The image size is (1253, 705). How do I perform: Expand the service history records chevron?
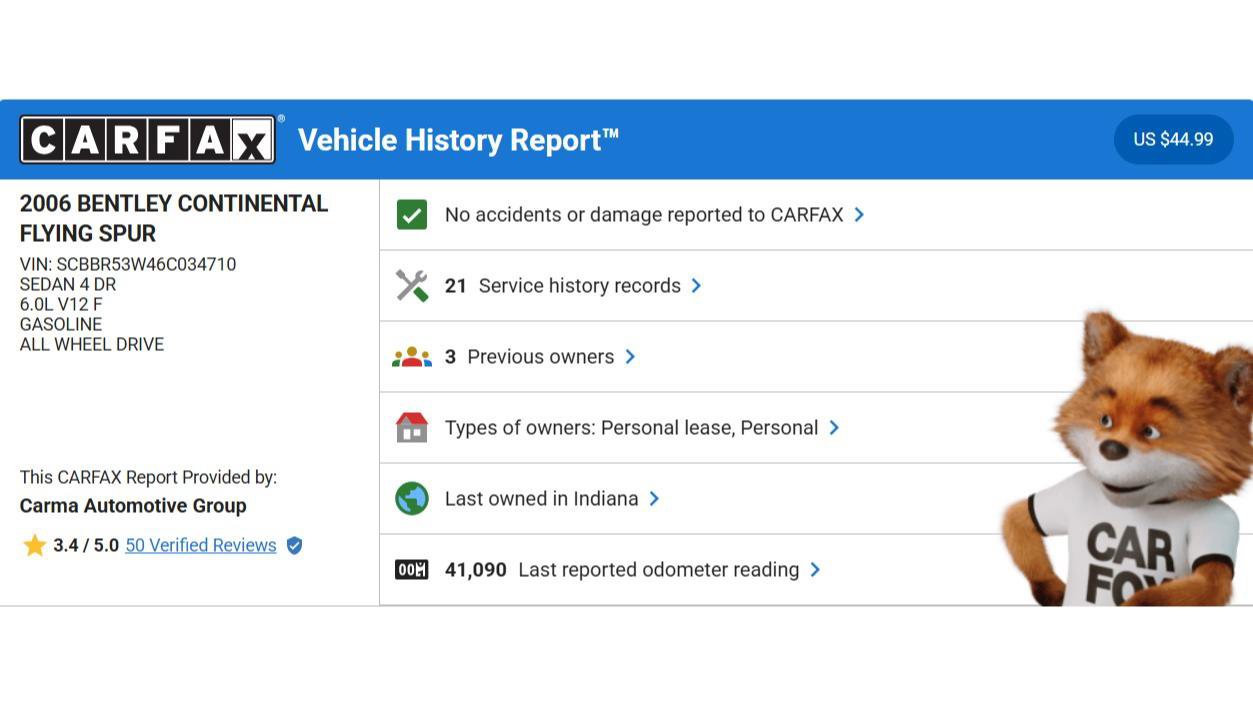pyautogui.click(x=696, y=286)
